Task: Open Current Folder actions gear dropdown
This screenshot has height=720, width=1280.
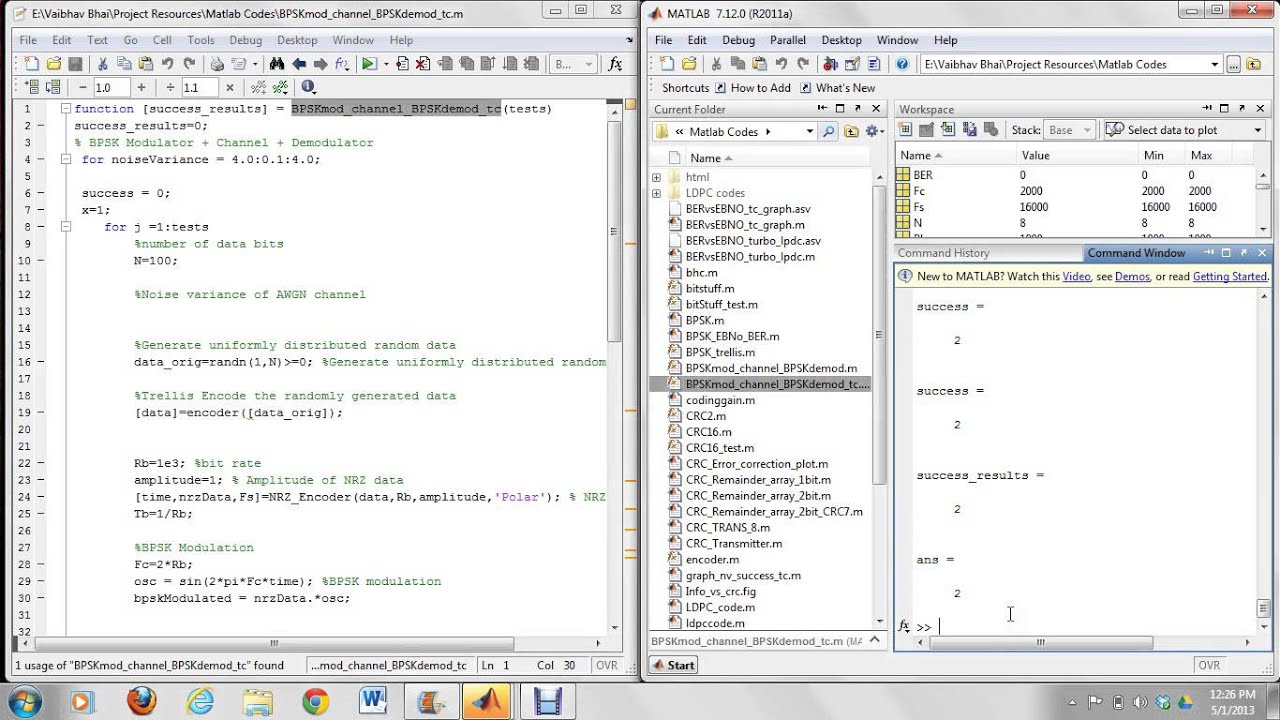Action: [873, 131]
